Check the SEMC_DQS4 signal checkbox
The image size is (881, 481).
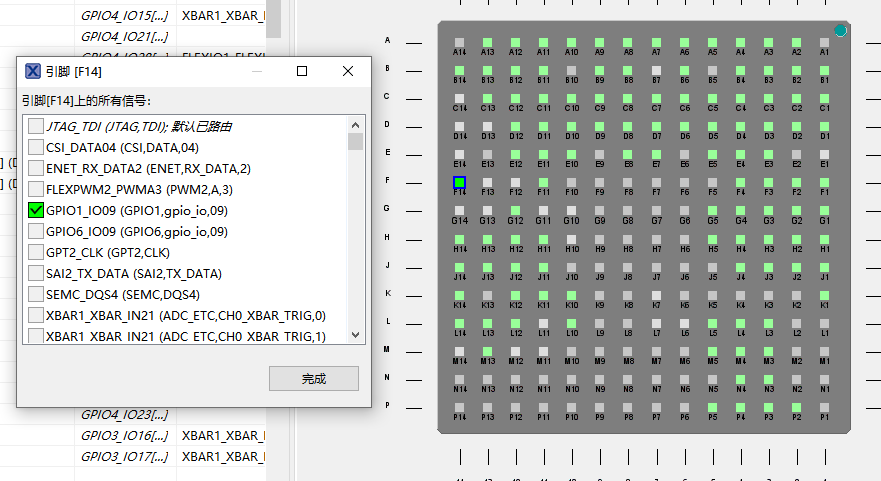point(36,294)
